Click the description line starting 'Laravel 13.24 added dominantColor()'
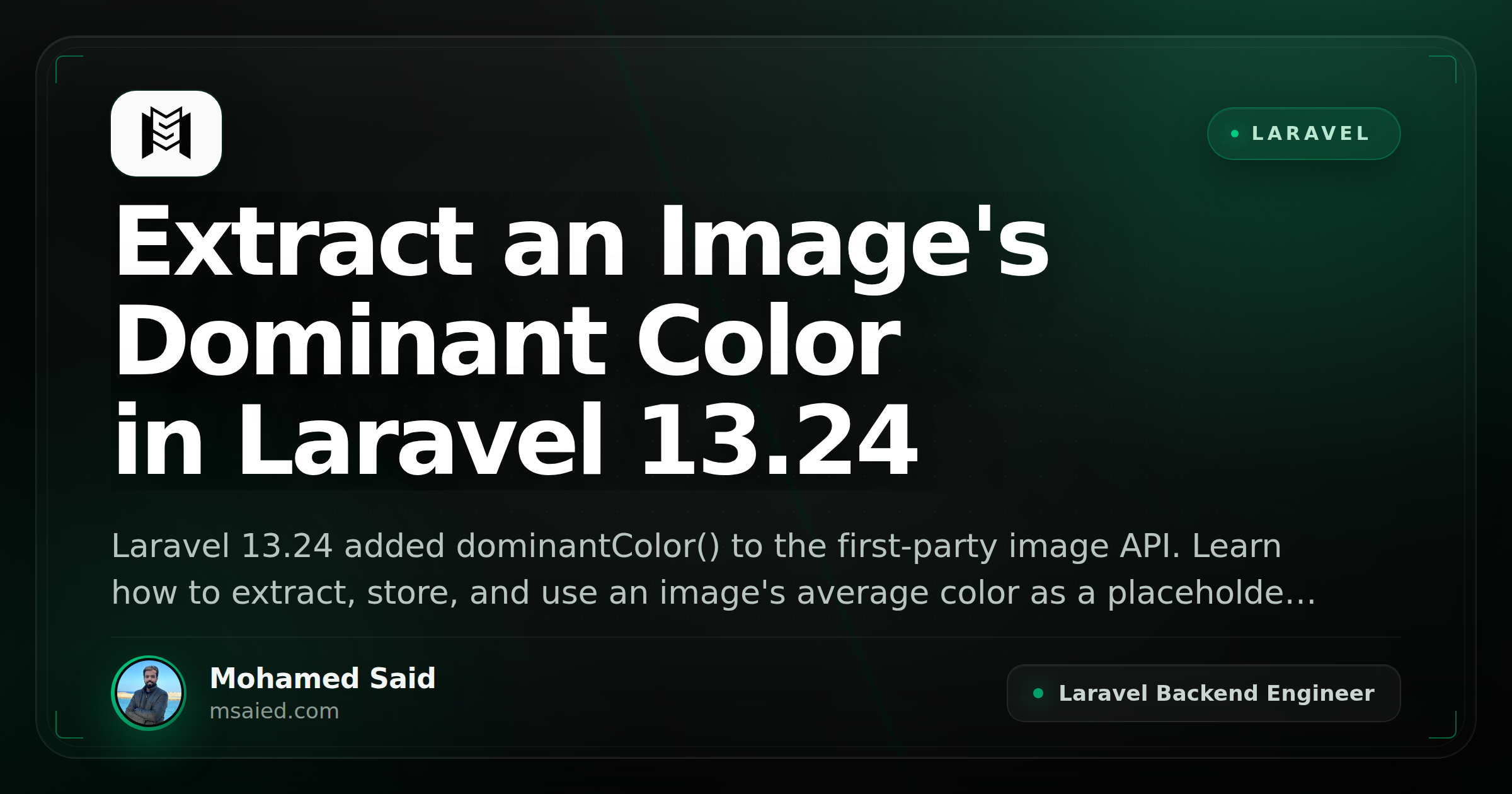Image resolution: width=1512 pixels, height=794 pixels. point(696,546)
